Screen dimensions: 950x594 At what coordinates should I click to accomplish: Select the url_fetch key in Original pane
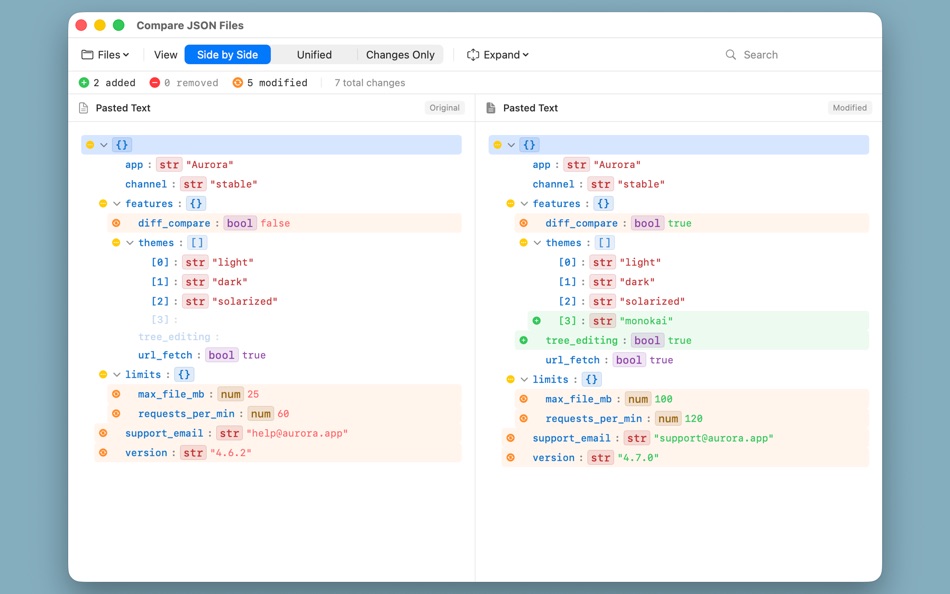[165, 355]
